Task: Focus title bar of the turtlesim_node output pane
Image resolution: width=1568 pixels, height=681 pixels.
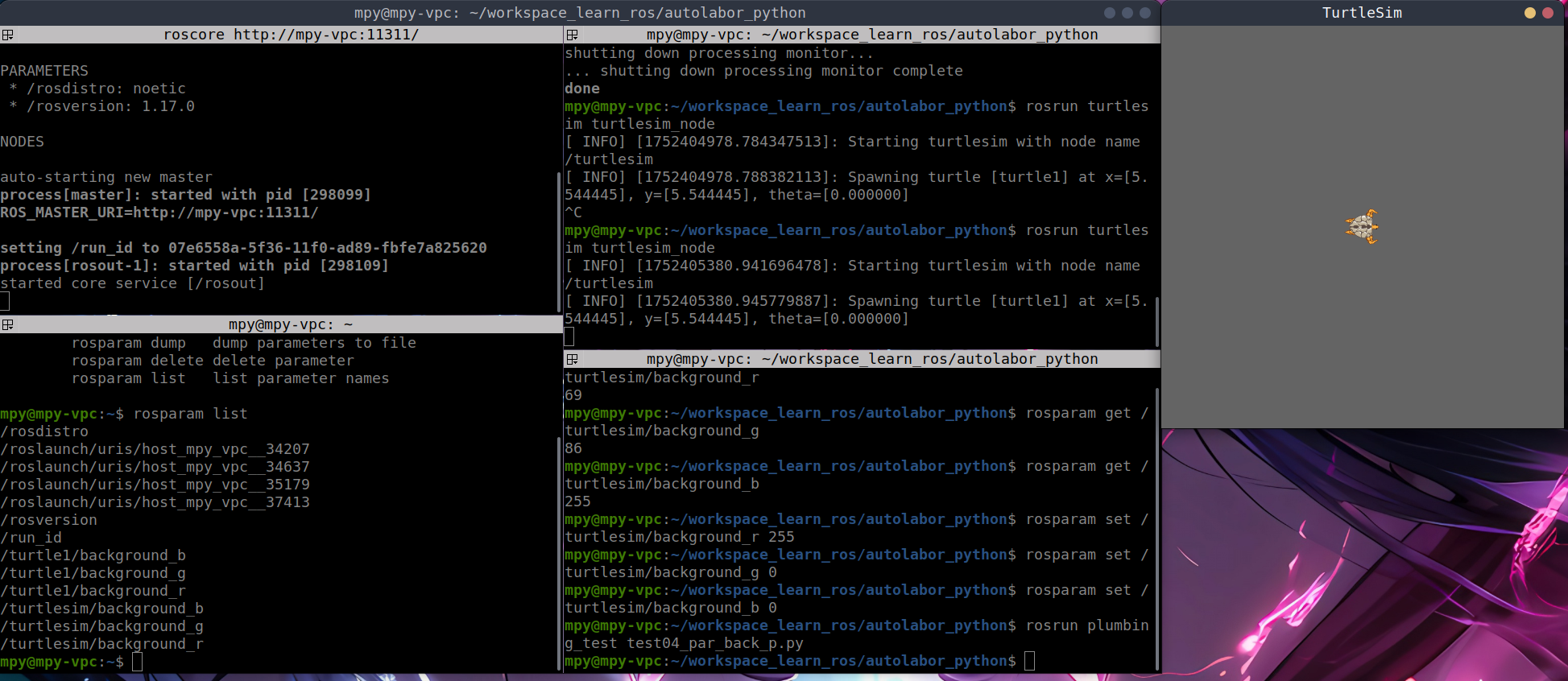Action: point(871,35)
